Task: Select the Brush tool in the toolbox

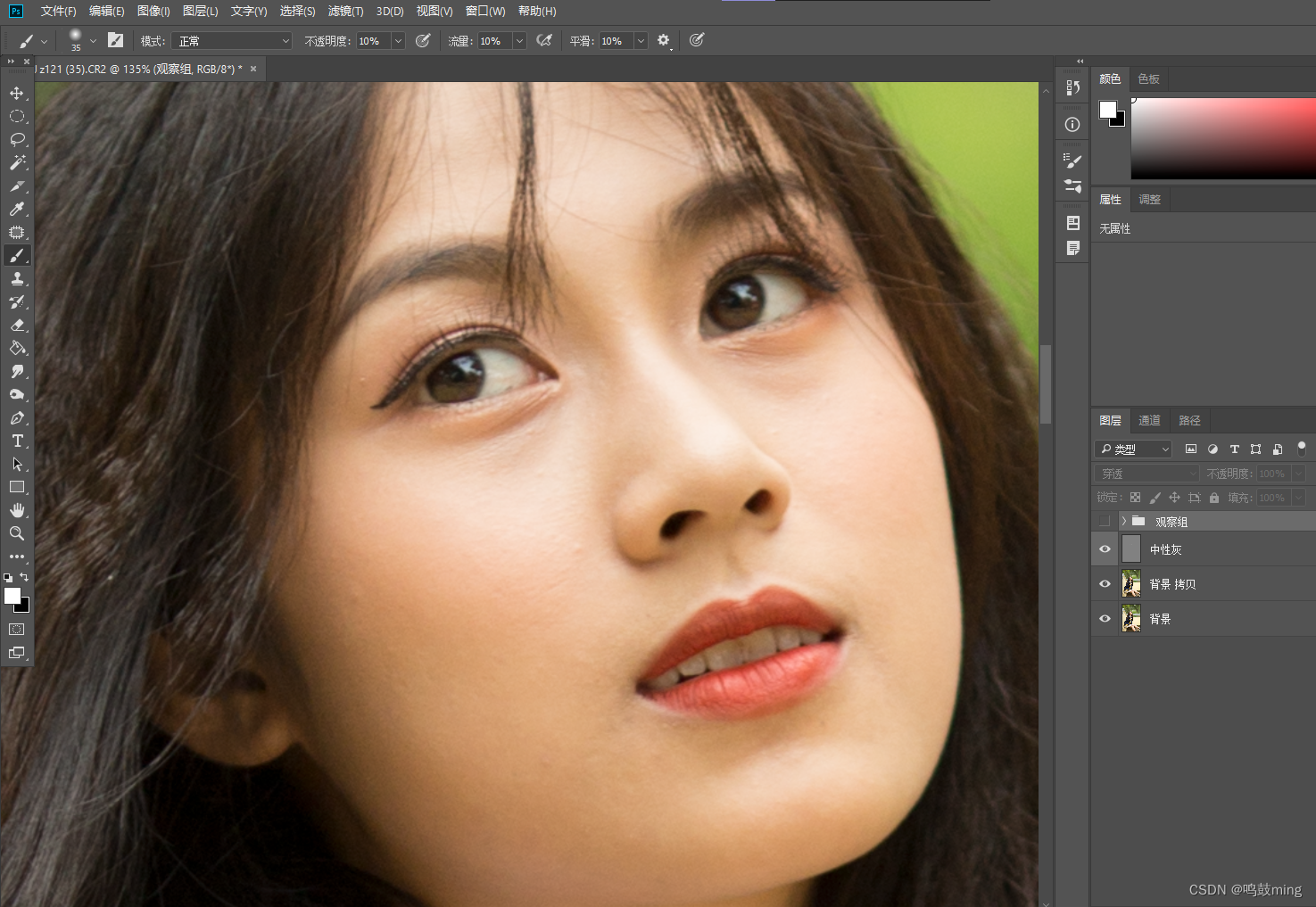Action: [x=17, y=256]
